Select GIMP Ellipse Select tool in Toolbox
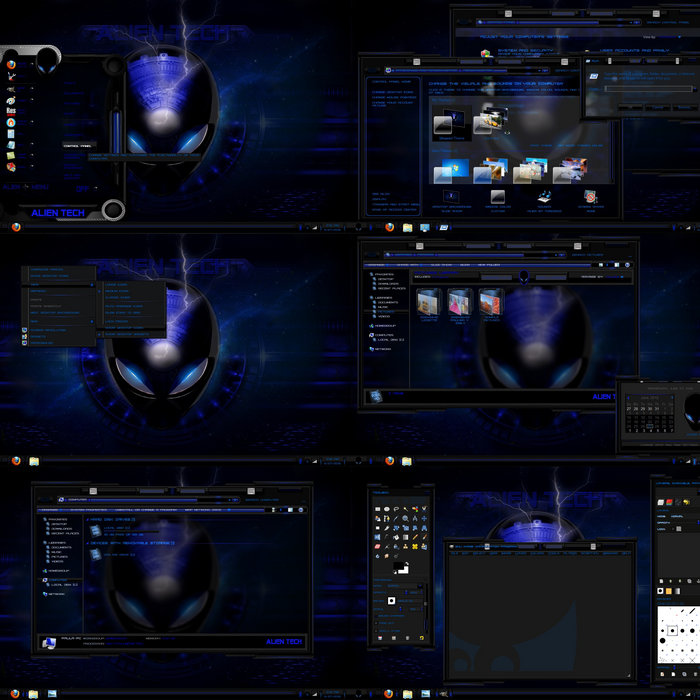The width and height of the screenshot is (700, 700). pos(387,509)
